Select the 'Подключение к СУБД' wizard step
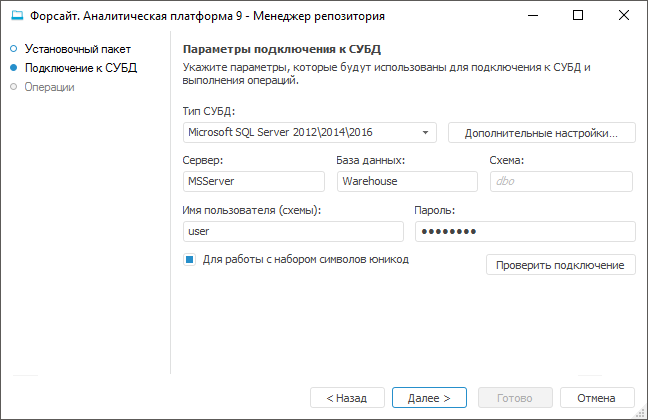Viewport: 648px width, 420px height. (81, 68)
